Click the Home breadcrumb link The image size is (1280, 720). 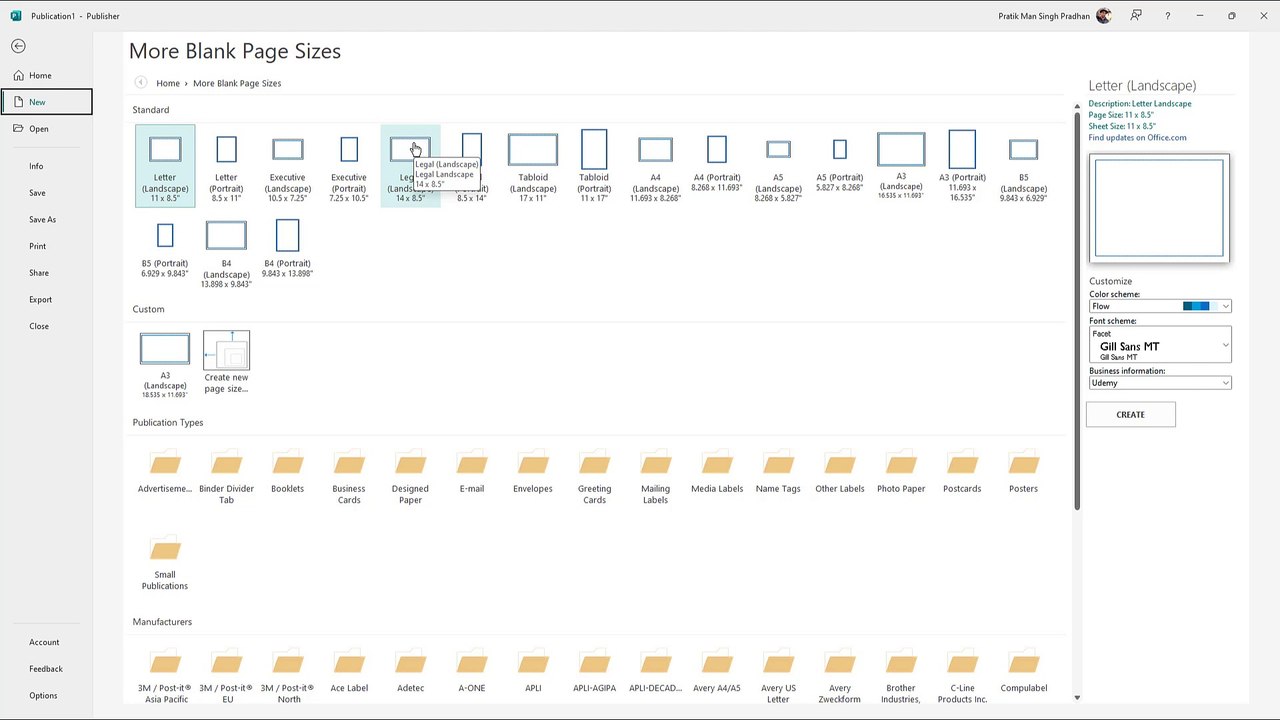[x=168, y=83]
